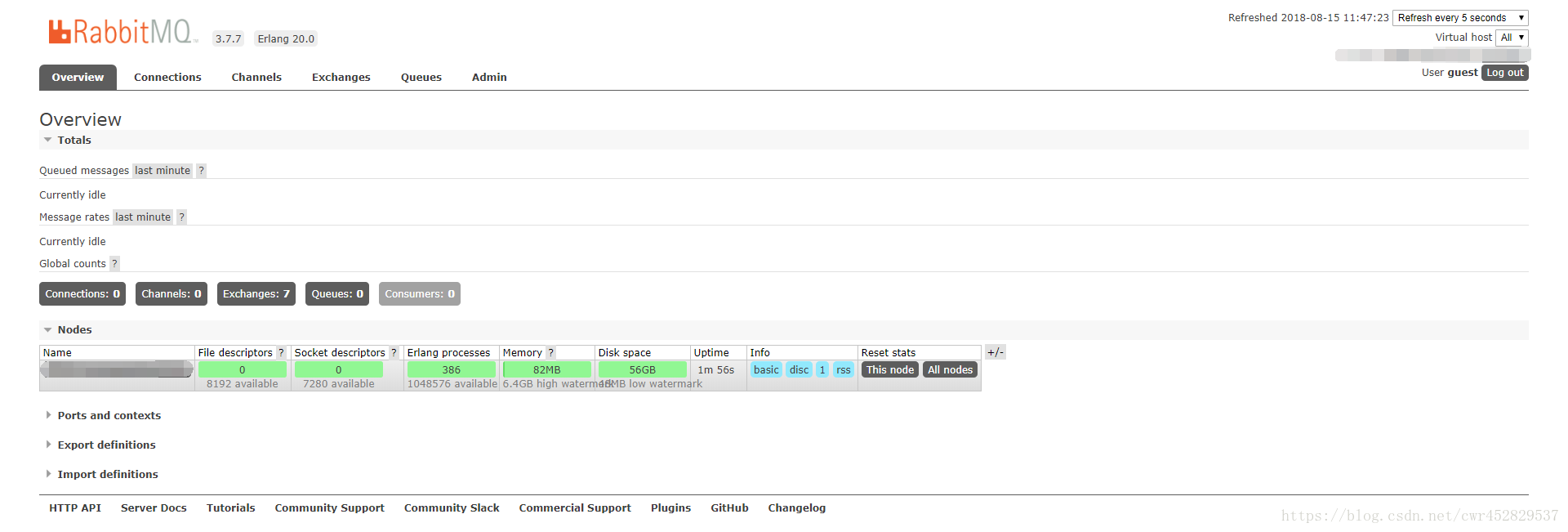This screenshot has width=1568, height=532.
Task: Click the Consumers: 0 count button
Action: pos(420,294)
